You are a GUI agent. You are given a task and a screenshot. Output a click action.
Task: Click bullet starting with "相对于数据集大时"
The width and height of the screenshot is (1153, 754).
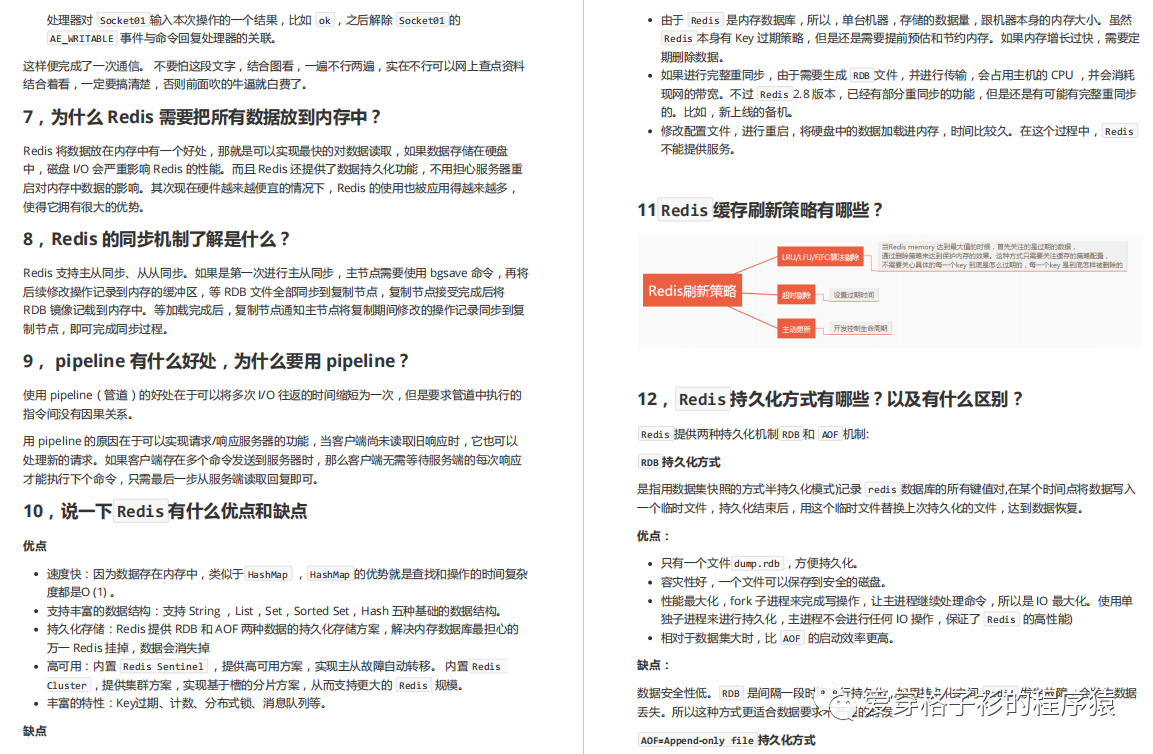coord(777,639)
